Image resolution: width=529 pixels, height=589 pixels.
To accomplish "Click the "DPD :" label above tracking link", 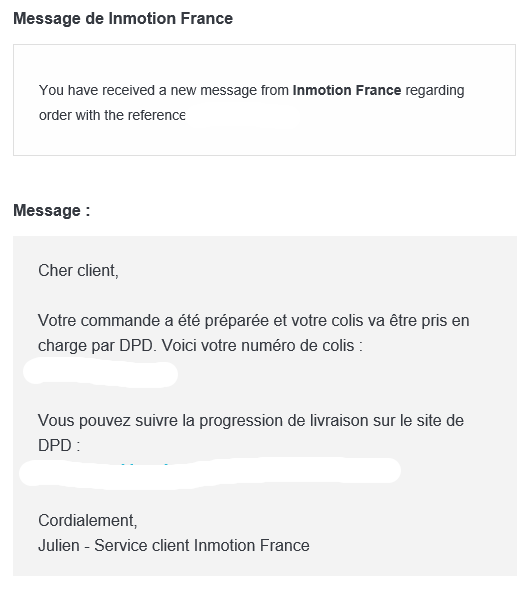I will coord(59,446).
